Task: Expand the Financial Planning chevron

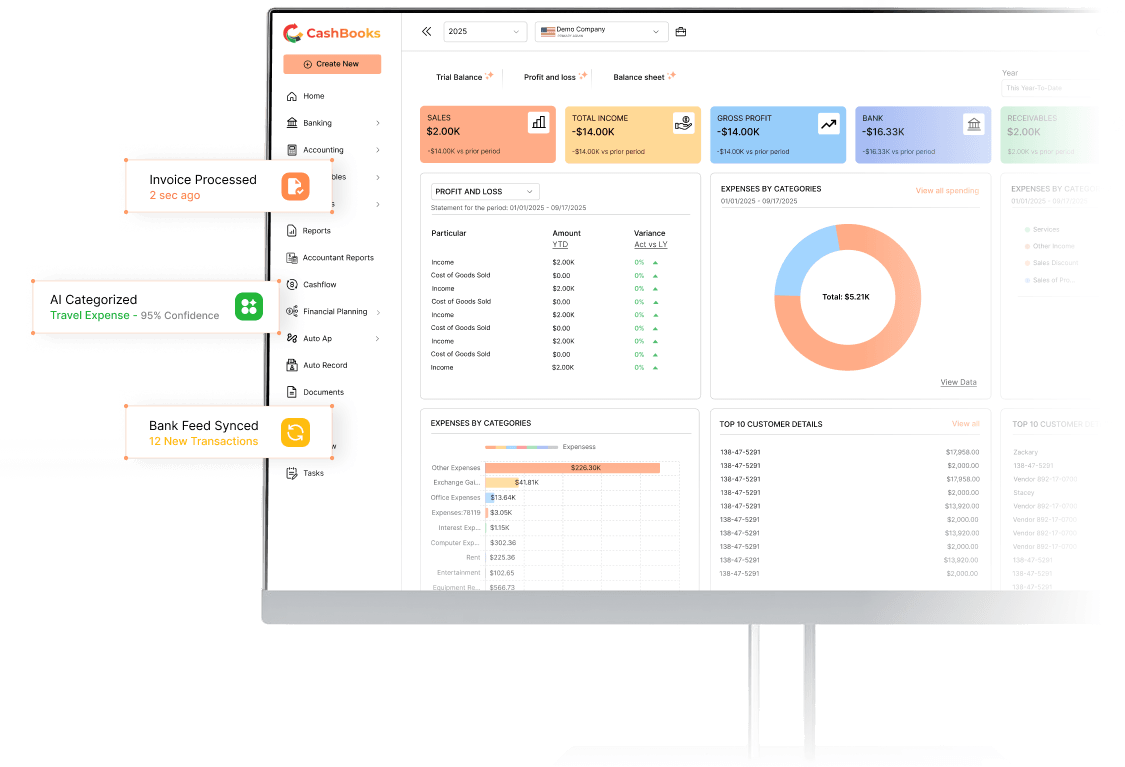Action: coord(378,312)
